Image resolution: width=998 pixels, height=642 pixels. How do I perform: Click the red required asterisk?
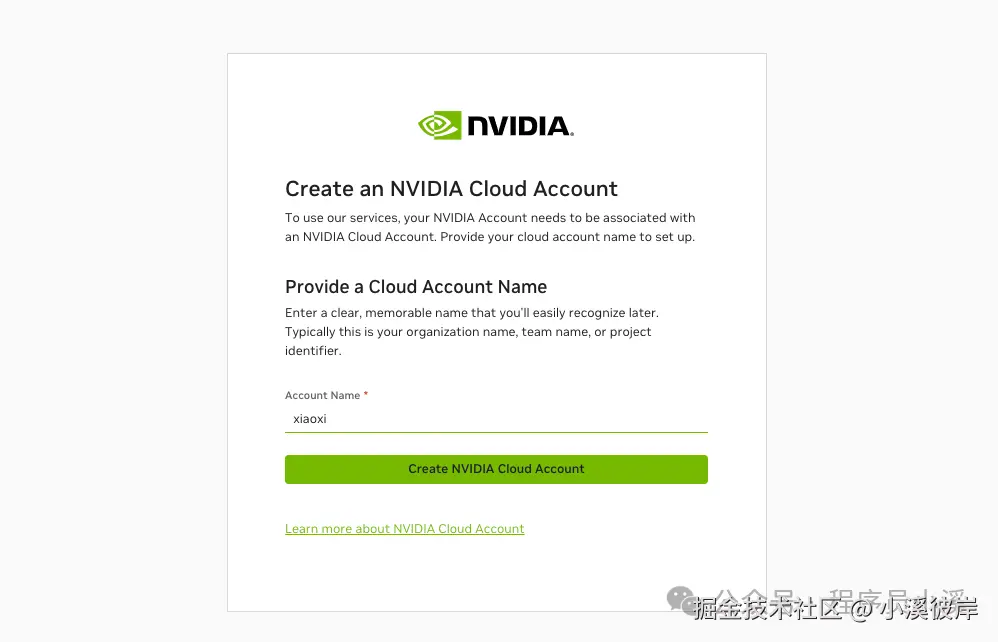point(366,395)
